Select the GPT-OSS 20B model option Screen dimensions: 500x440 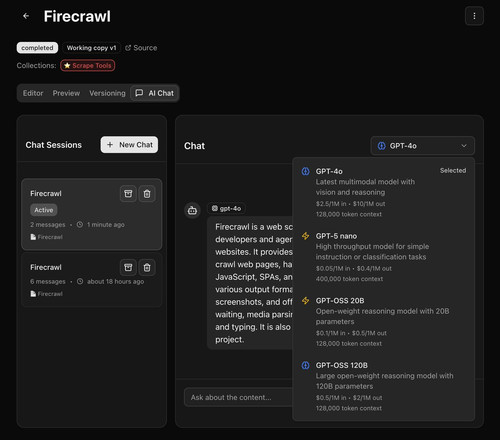(383, 322)
